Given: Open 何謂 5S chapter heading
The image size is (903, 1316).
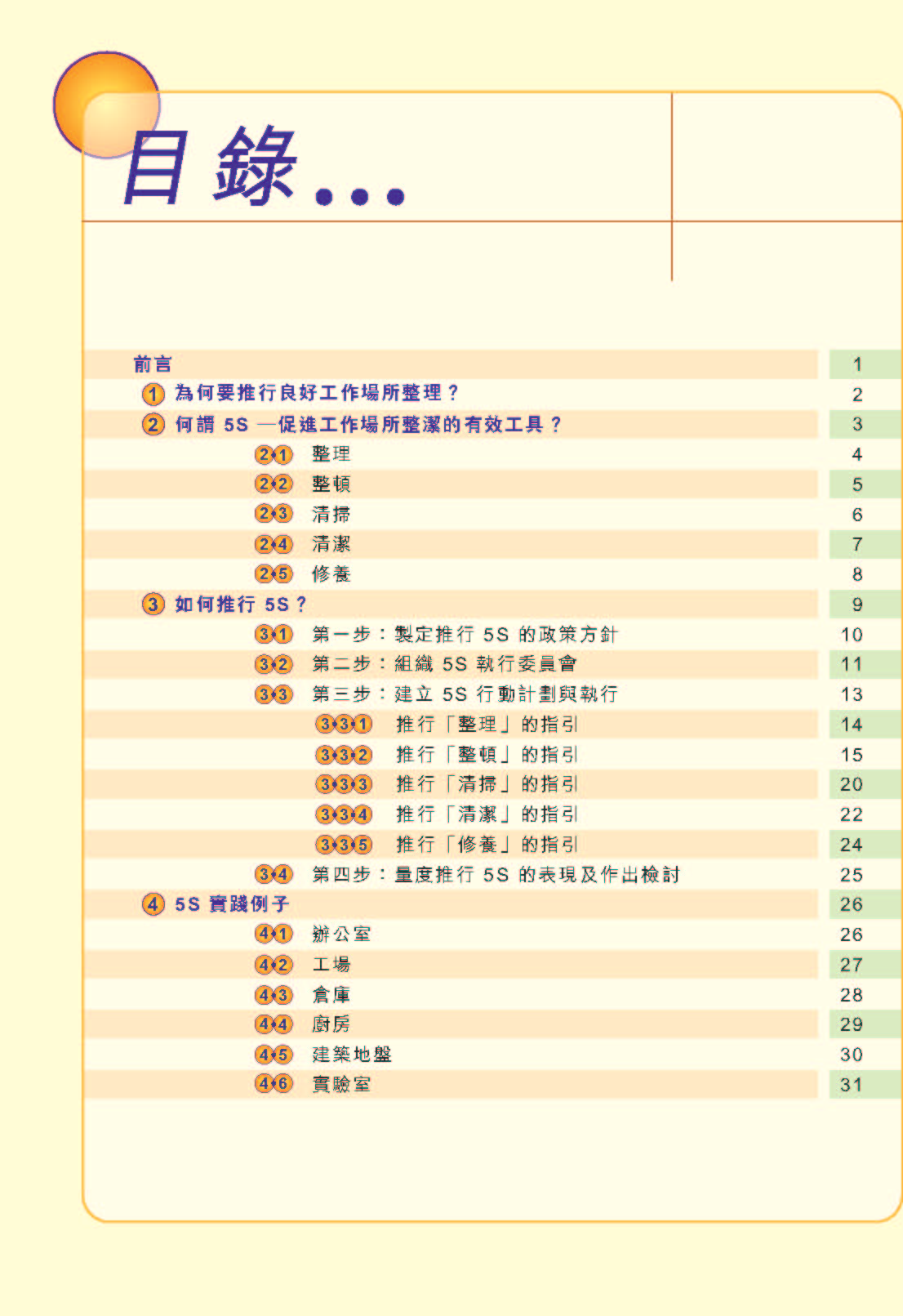Looking at the screenshot, I should pyautogui.click(x=368, y=425).
